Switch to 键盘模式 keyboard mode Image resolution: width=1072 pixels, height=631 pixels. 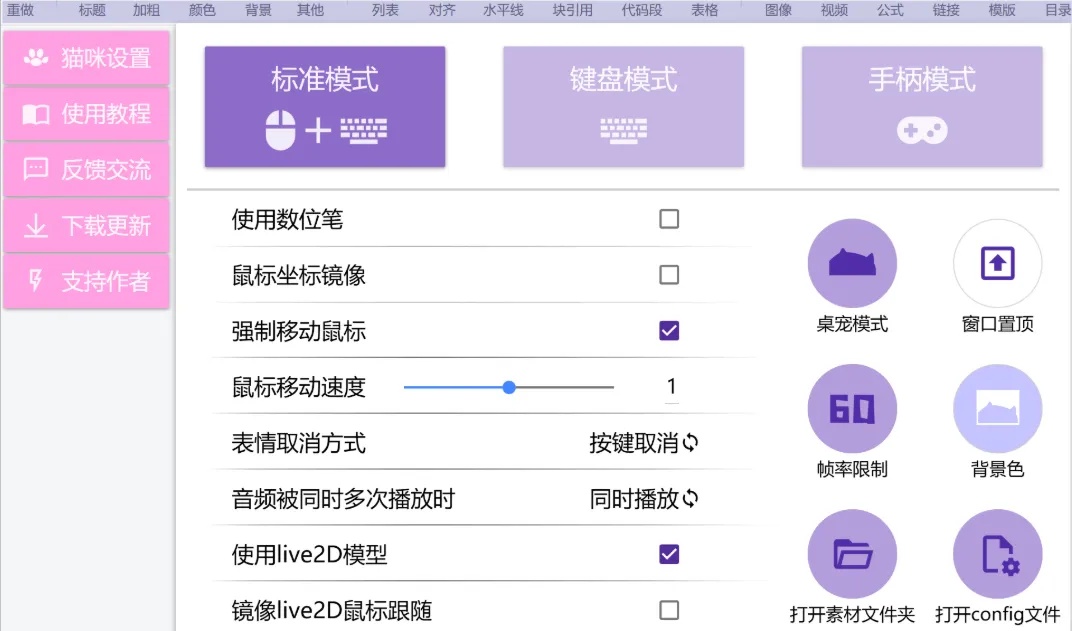(622, 106)
